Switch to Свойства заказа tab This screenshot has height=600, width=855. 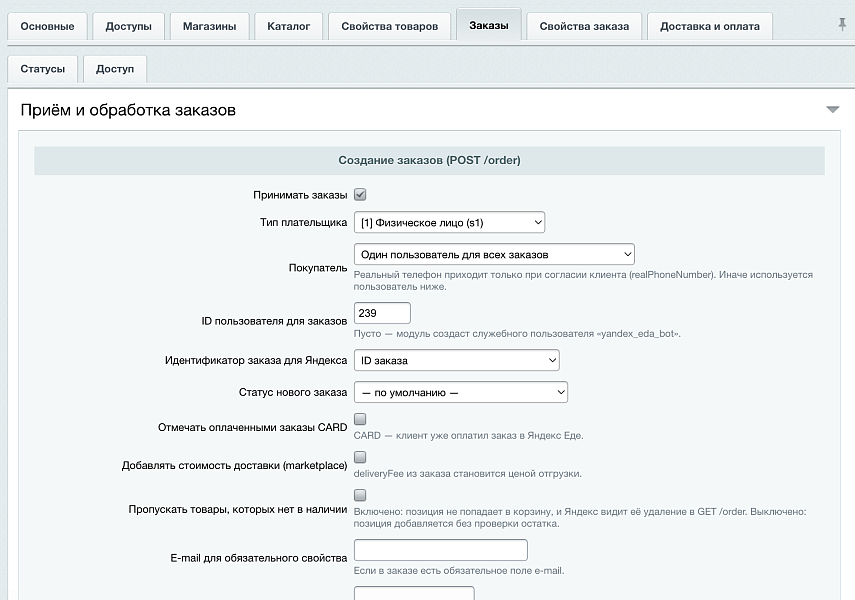point(584,26)
